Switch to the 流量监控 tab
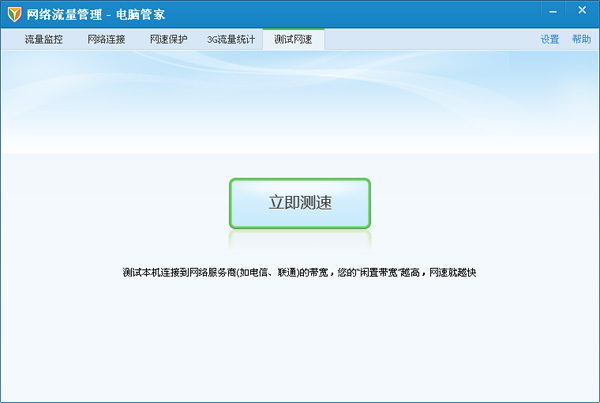 [44, 39]
